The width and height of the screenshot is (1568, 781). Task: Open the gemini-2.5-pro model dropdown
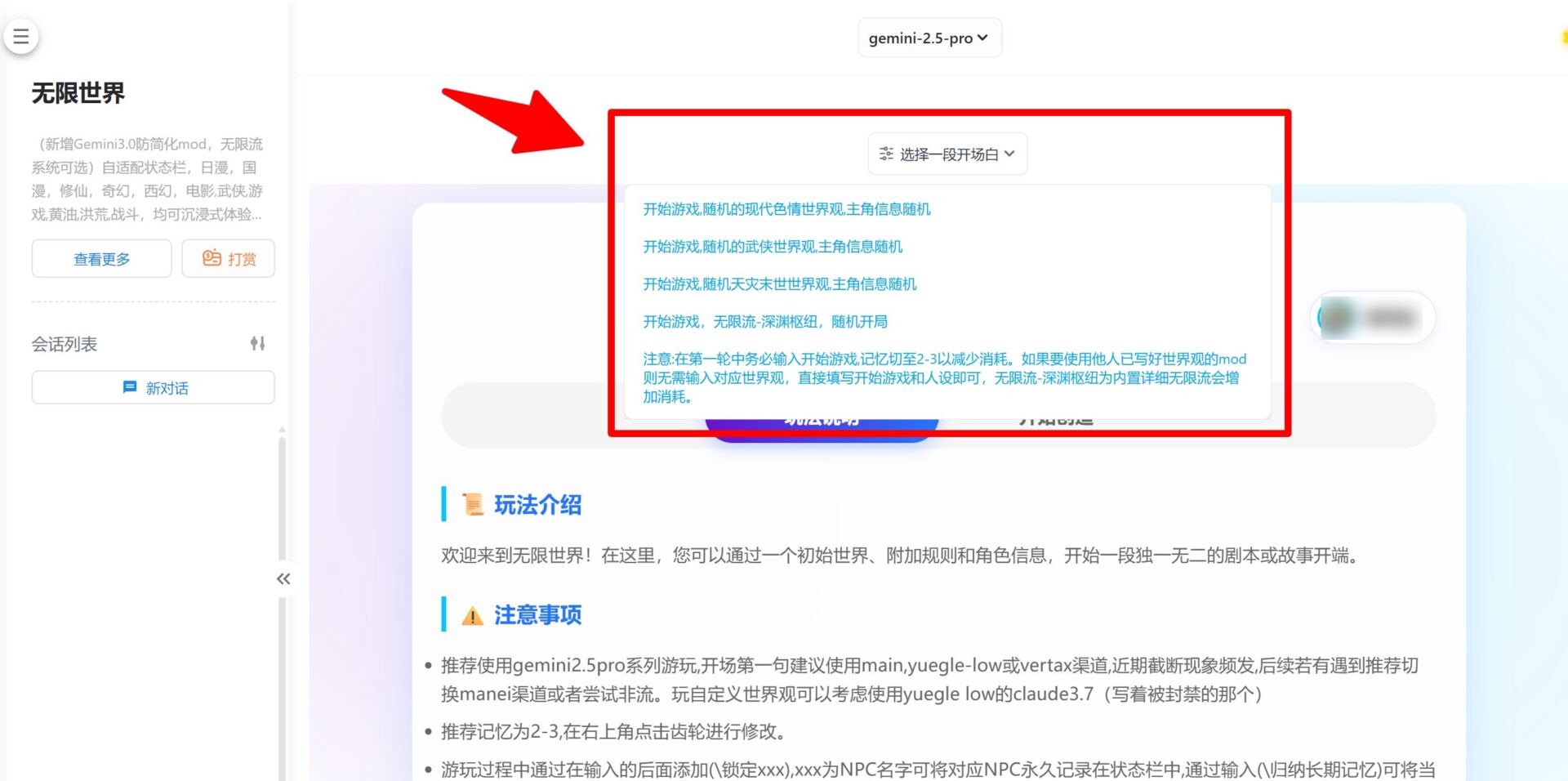coord(929,38)
